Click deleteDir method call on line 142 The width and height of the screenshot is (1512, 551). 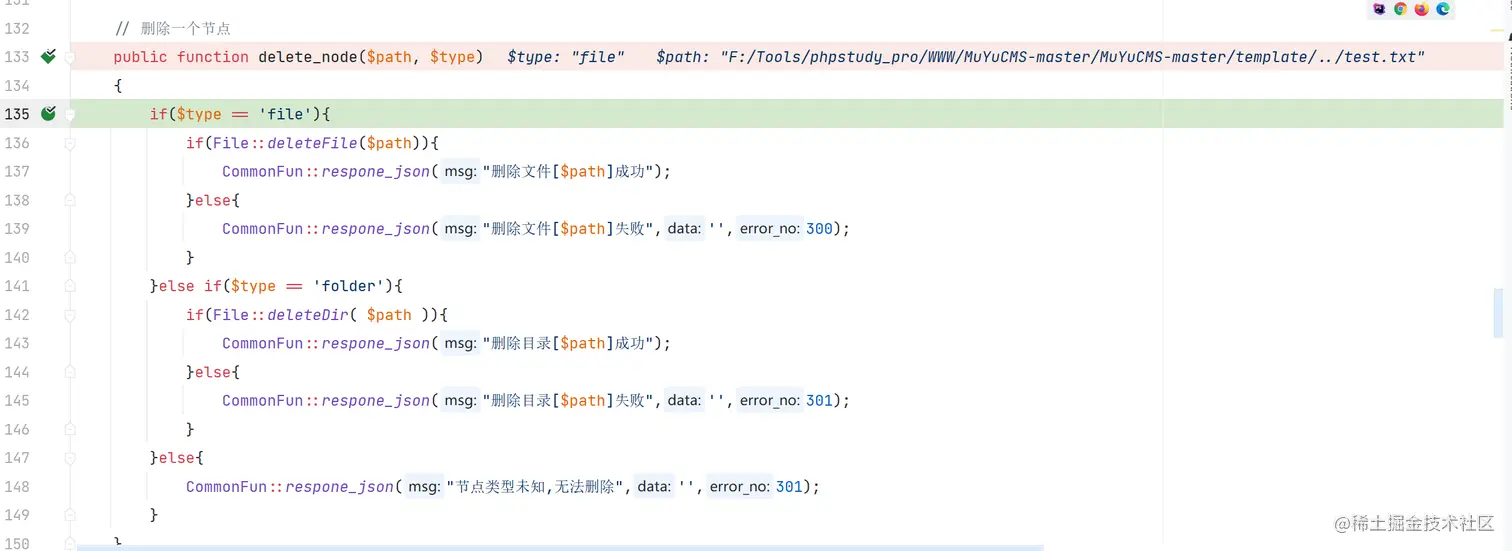(308, 315)
